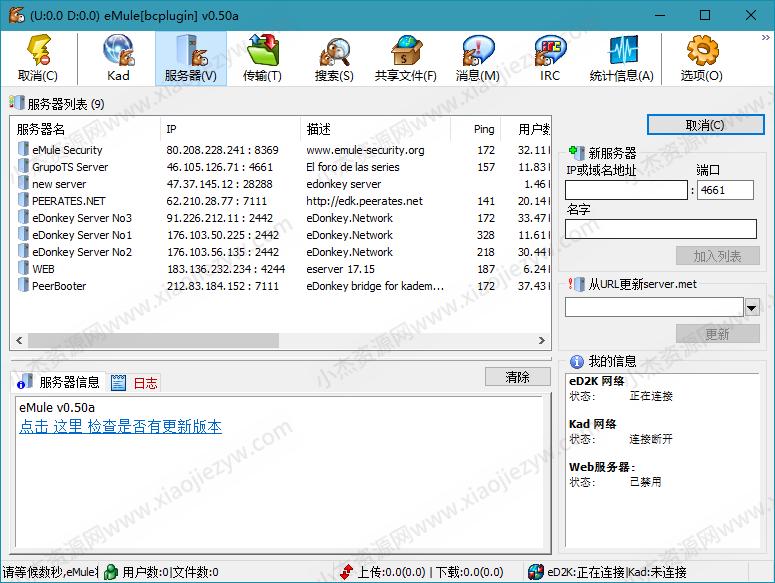Click the eD2K connection globe icon
This screenshot has width=775, height=583.
pos(536,572)
